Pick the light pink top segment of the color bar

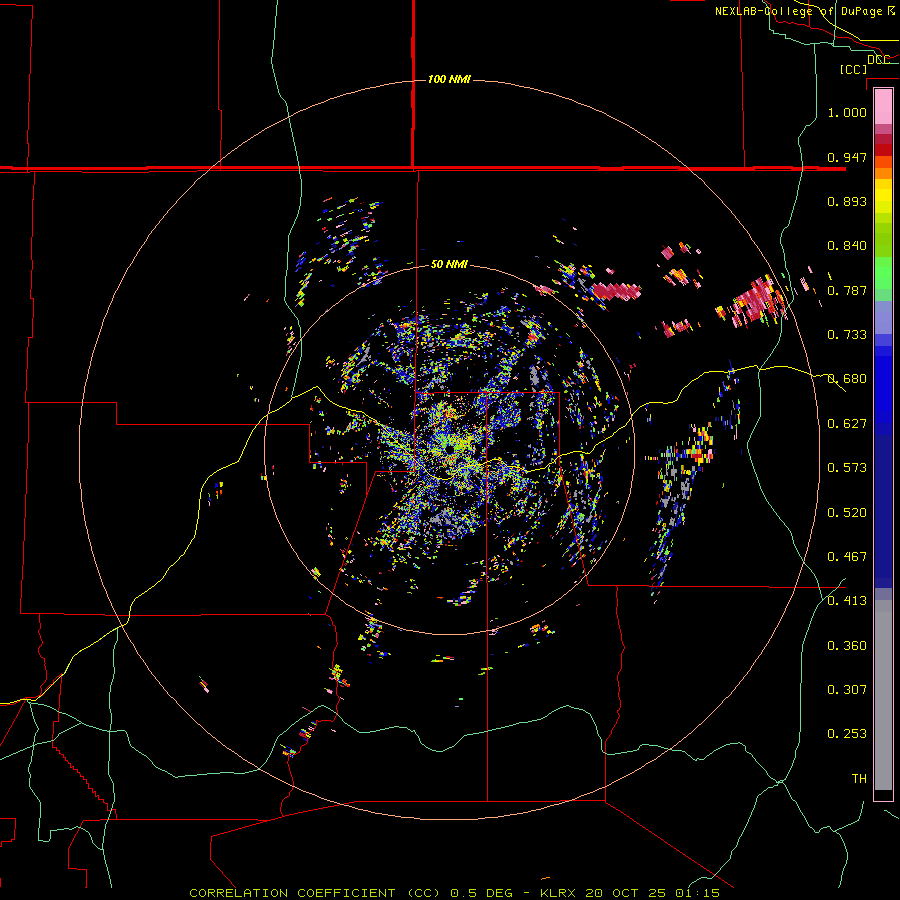click(x=883, y=106)
